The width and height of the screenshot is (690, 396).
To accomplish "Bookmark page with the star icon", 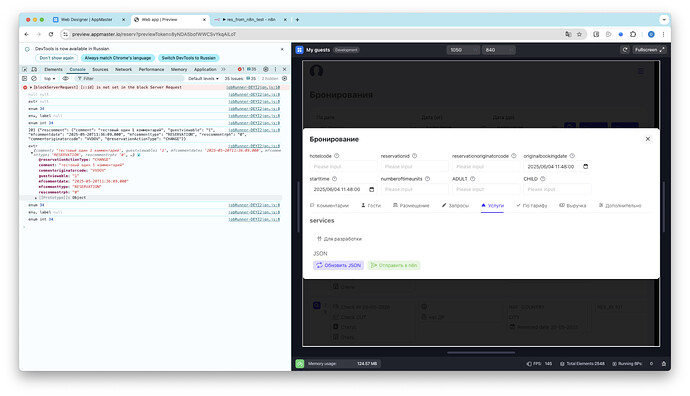I will point(580,34).
